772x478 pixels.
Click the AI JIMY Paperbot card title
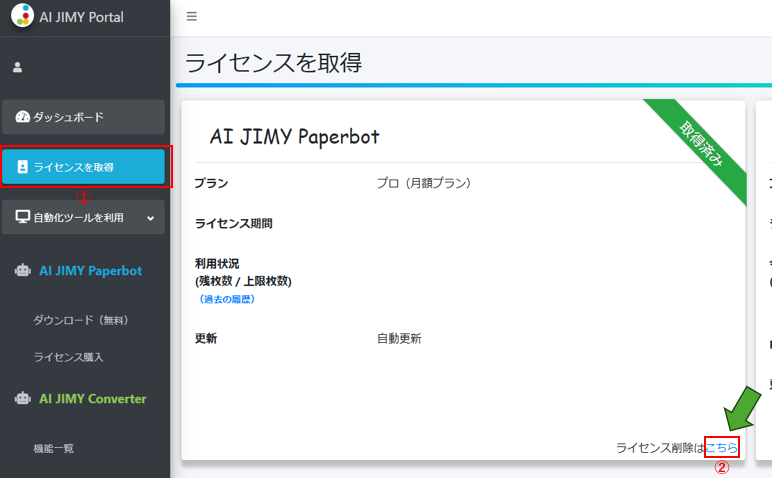294,137
